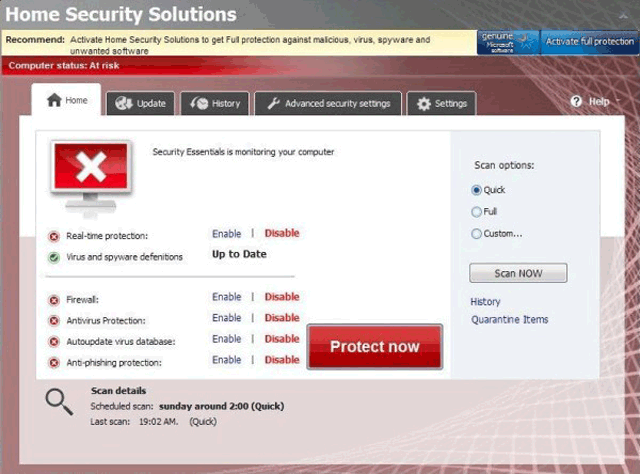Open the Advanced security settings tab
Screen dimensions: 640x474
[328, 103]
